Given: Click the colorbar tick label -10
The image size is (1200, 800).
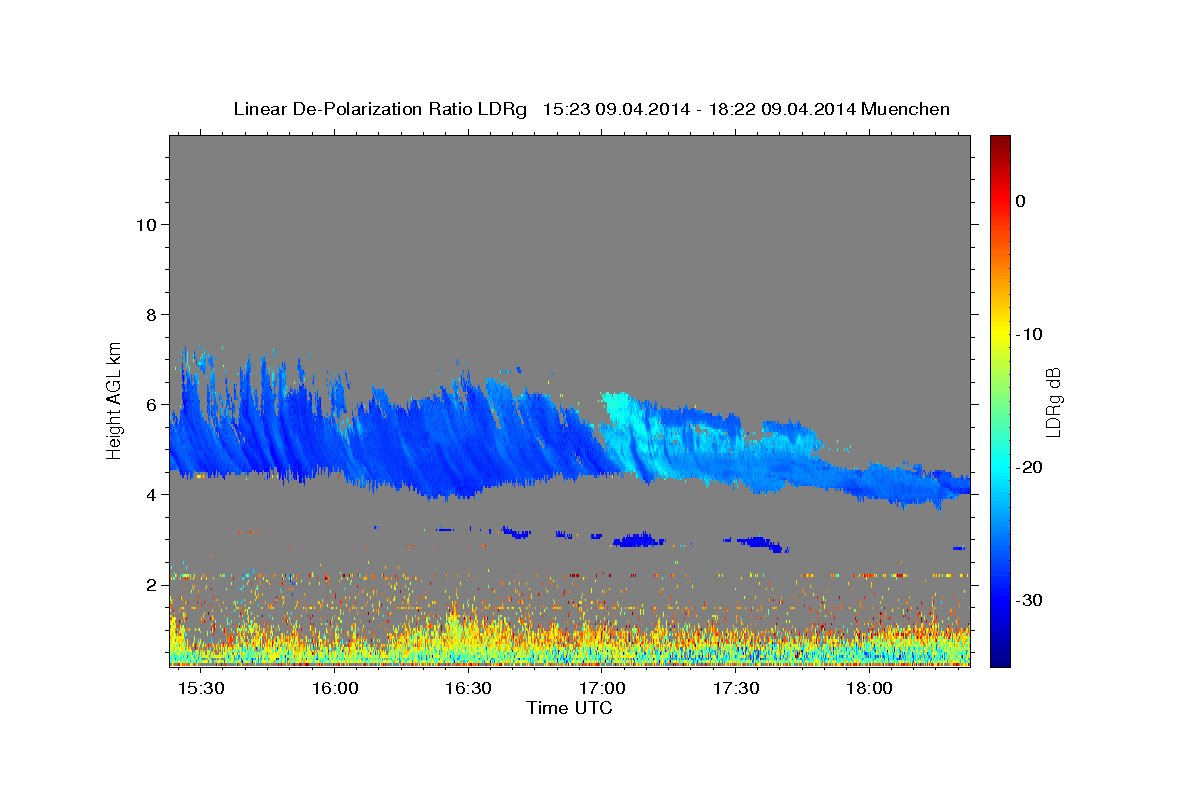Looking at the screenshot, I should tap(1030, 334).
